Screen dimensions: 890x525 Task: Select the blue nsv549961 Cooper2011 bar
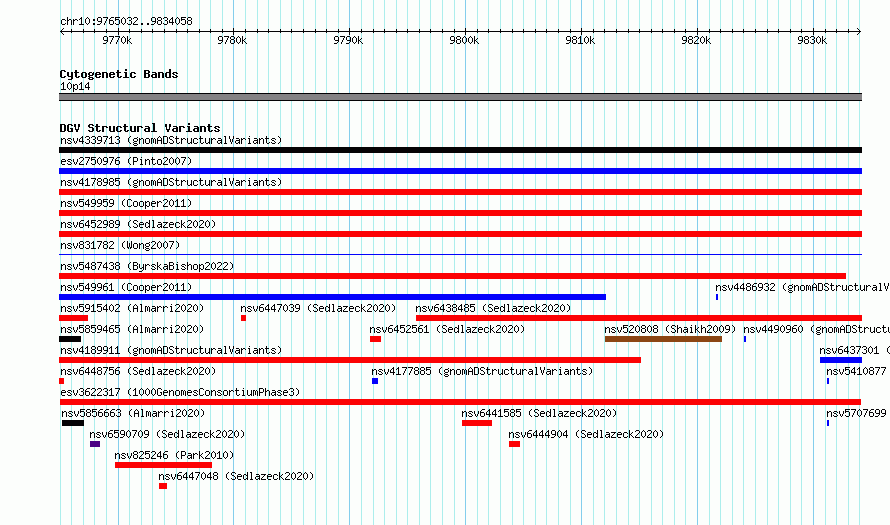coord(333,297)
